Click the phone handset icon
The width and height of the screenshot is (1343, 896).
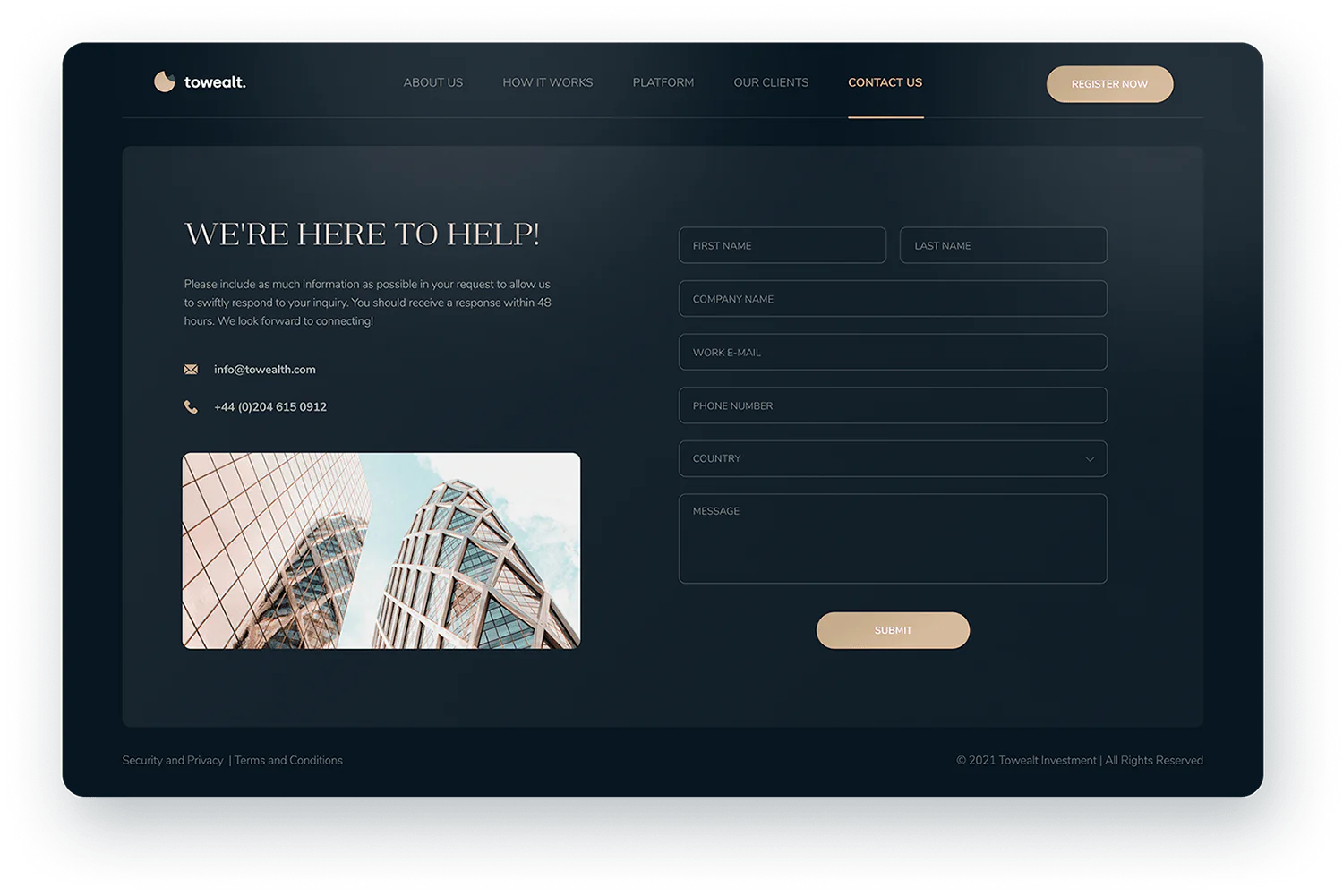(191, 407)
